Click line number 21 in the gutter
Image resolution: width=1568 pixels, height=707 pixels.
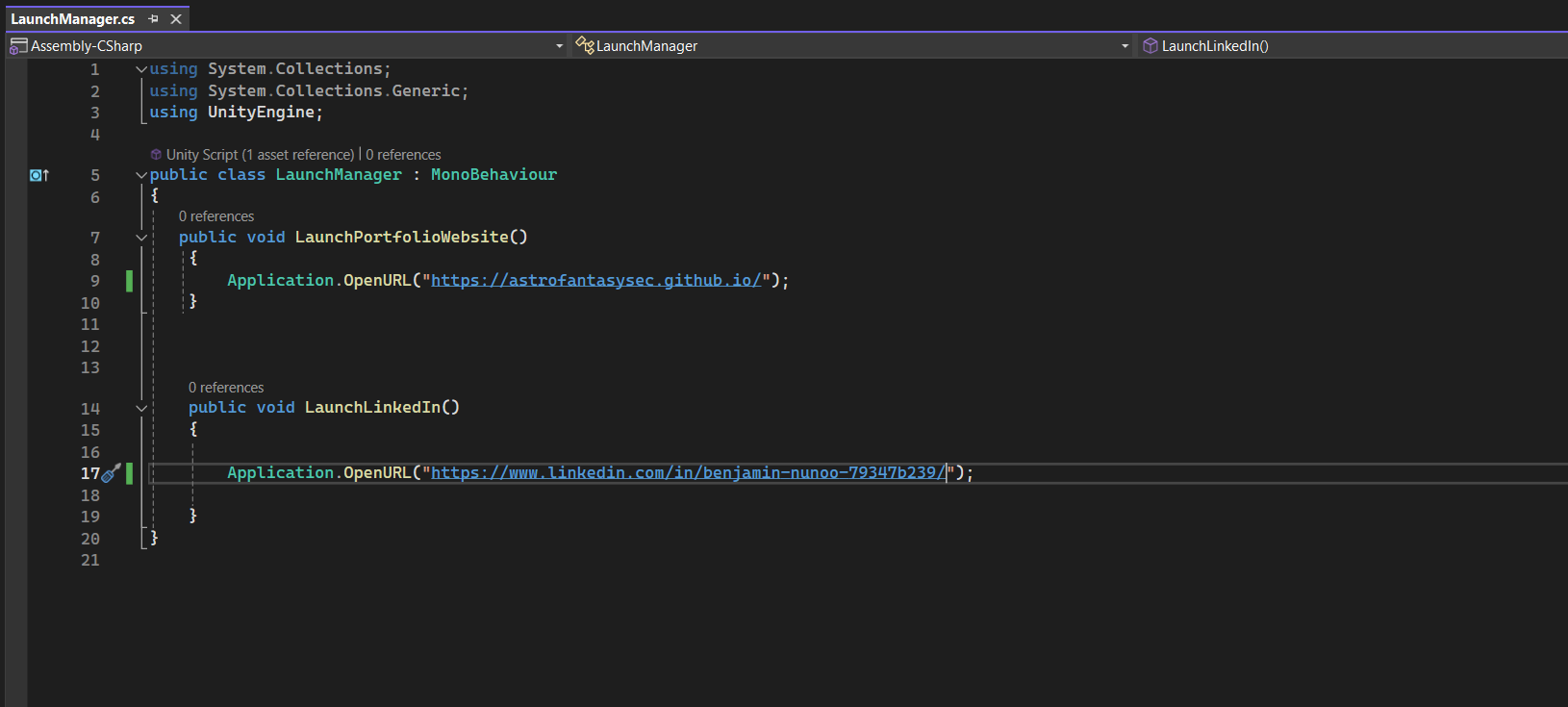click(90, 561)
